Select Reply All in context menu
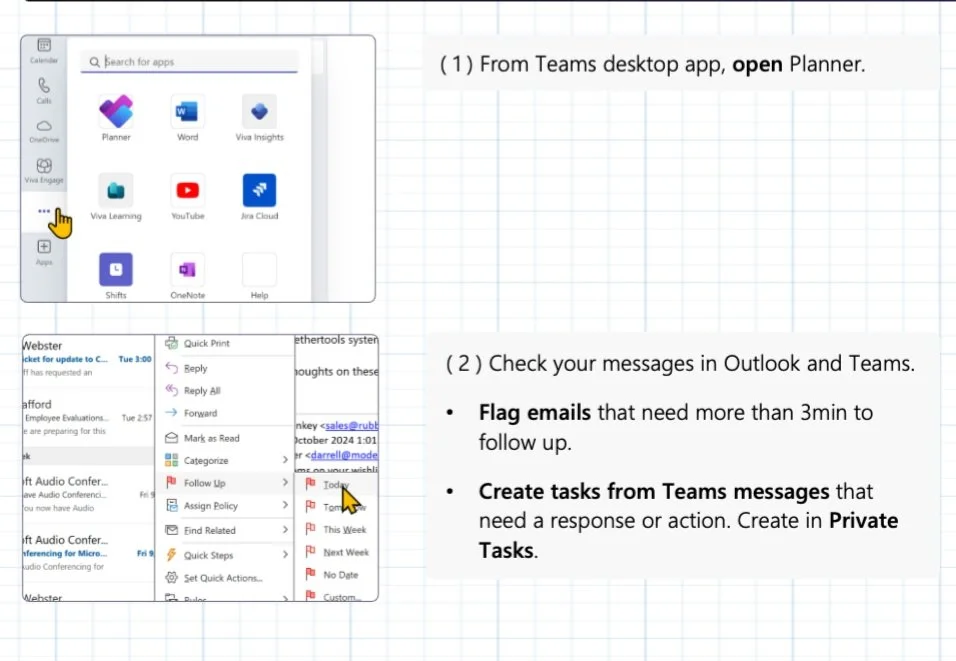Screen dimensions: 956x661 pos(224,391)
